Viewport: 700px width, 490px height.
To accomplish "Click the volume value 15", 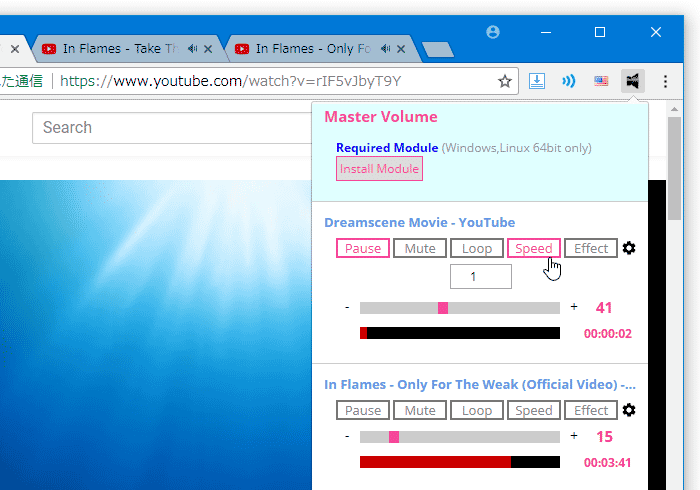I will pyautogui.click(x=604, y=436).
